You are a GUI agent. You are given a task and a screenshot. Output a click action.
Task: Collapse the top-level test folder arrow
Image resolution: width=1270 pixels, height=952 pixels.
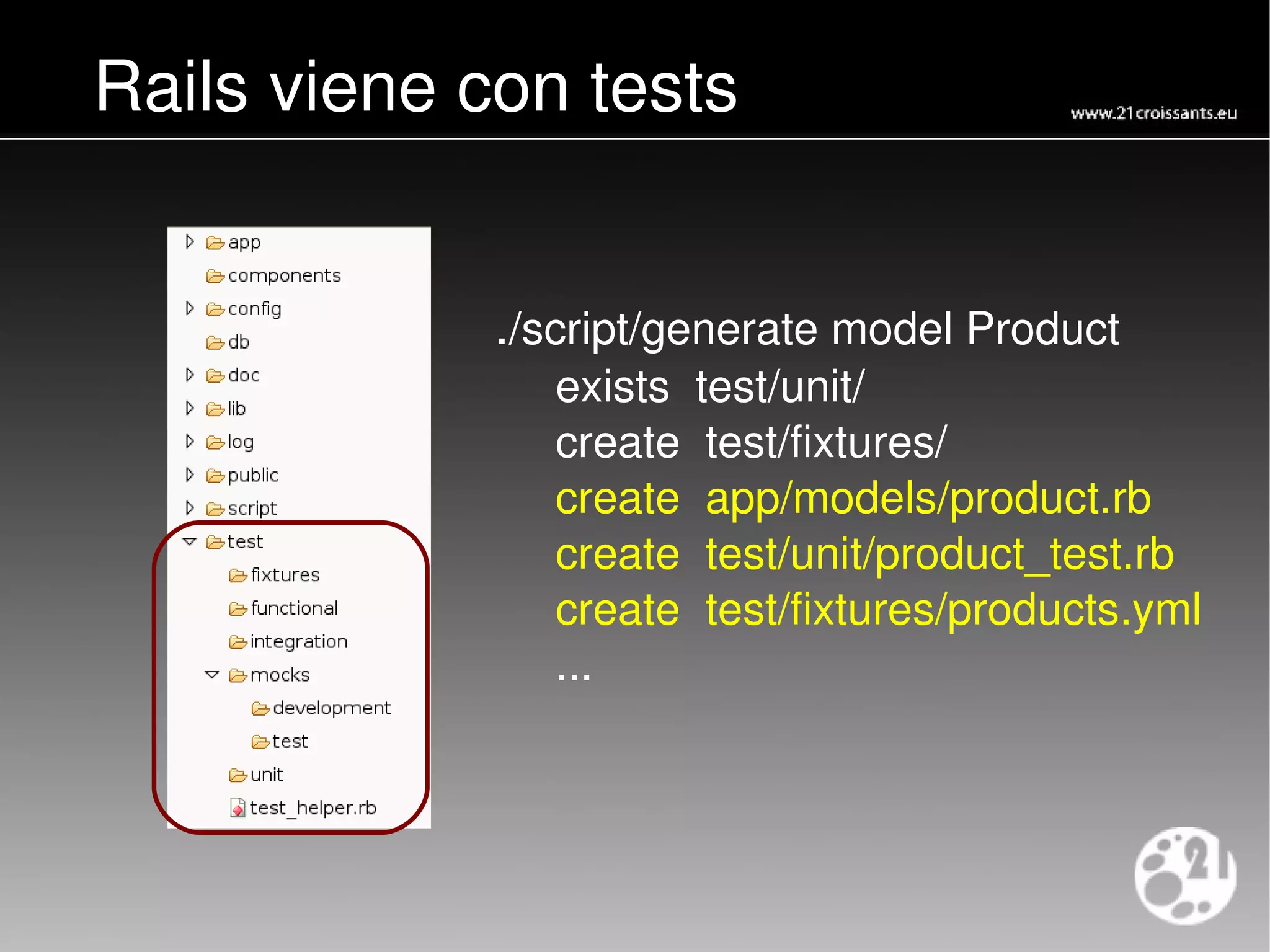click(x=190, y=541)
